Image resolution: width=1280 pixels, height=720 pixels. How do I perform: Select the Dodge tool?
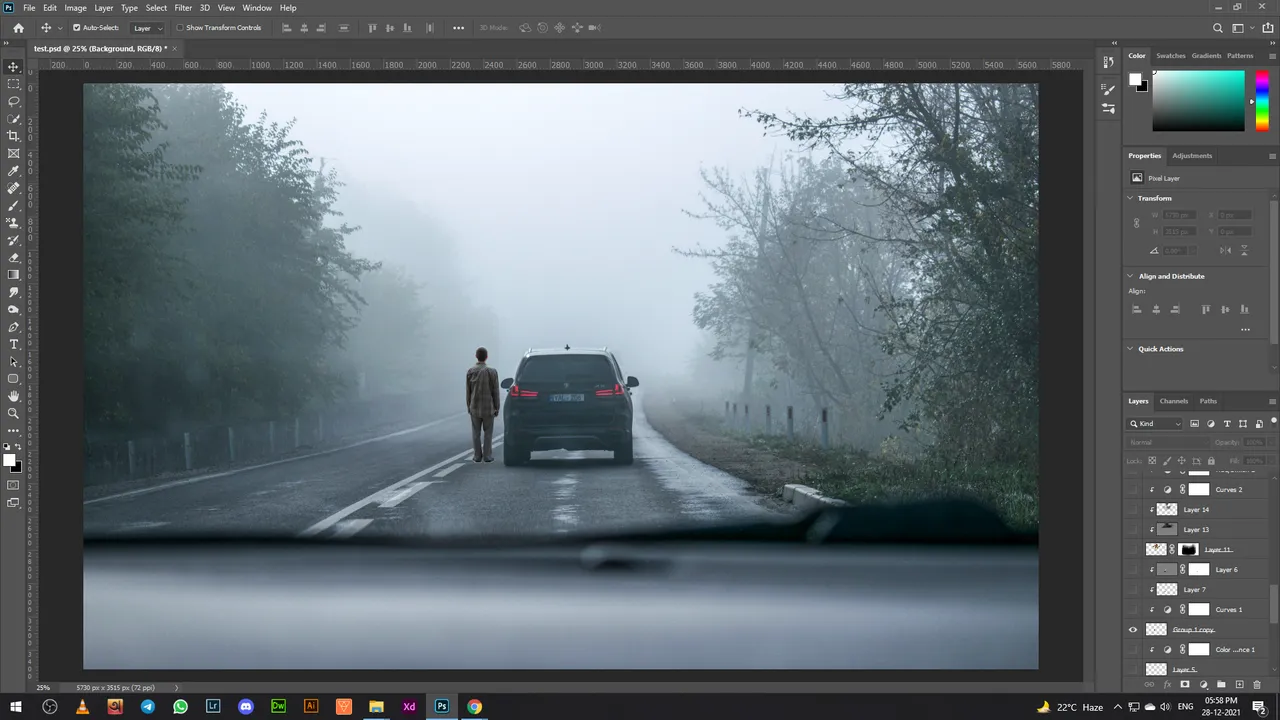pos(13,309)
